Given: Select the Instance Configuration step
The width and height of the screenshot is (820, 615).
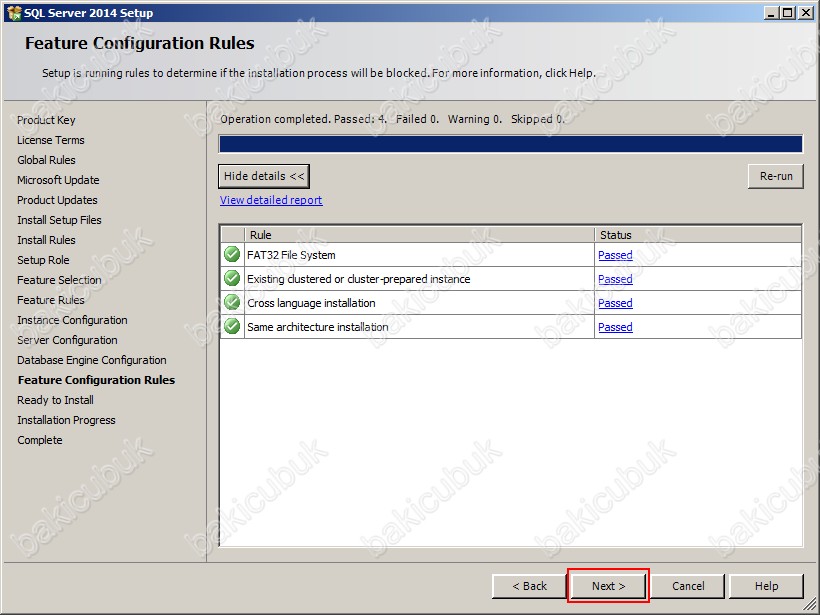Looking at the screenshot, I should pos(72,320).
